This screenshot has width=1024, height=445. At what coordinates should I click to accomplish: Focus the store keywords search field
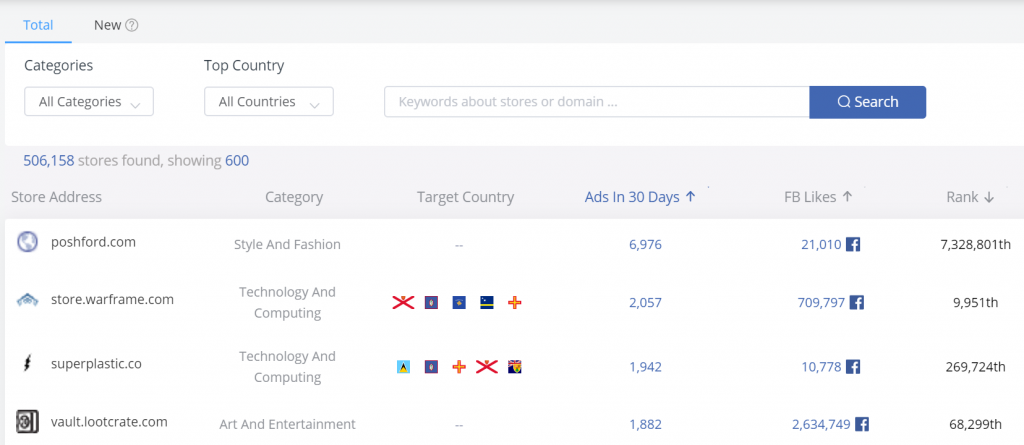click(596, 102)
